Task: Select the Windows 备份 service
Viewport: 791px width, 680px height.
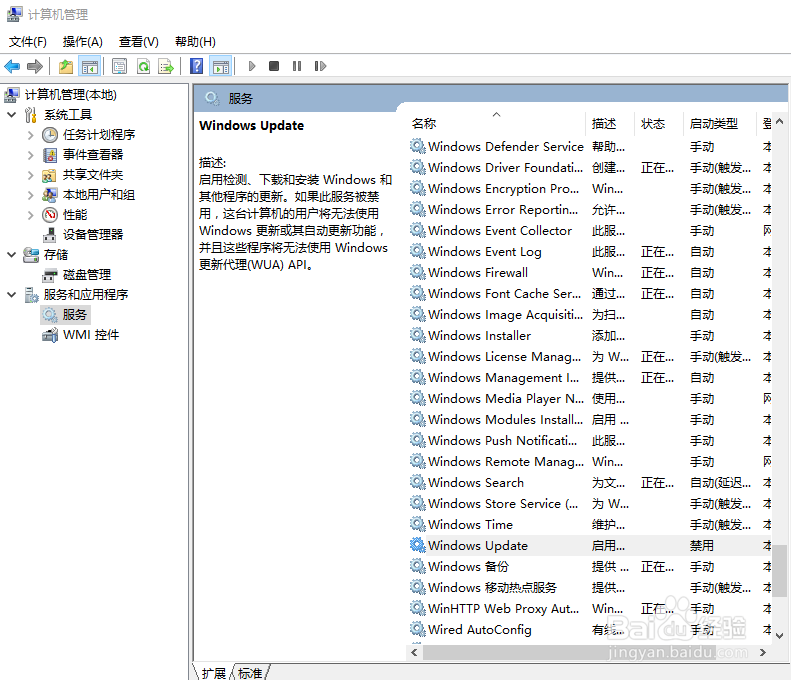Action: (468, 566)
